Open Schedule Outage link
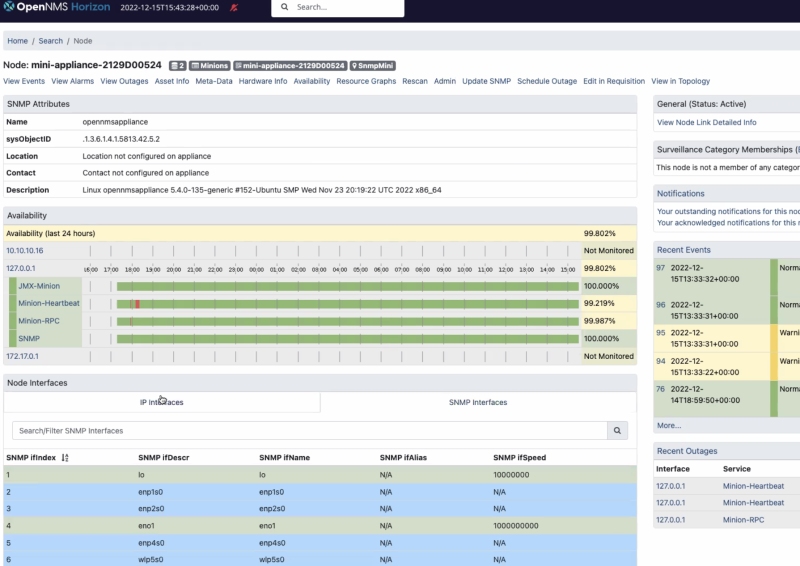The height and width of the screenshot is (566, 800). pos(547,81)
